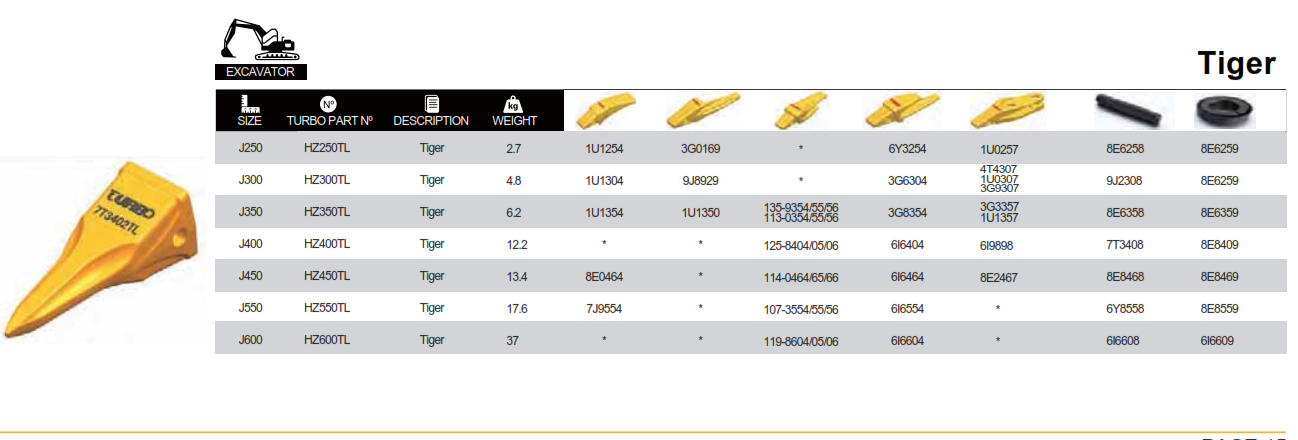This screenshot has width=1298, height=440.
Task: Click weight value 4.8
Action: point(514,180)
